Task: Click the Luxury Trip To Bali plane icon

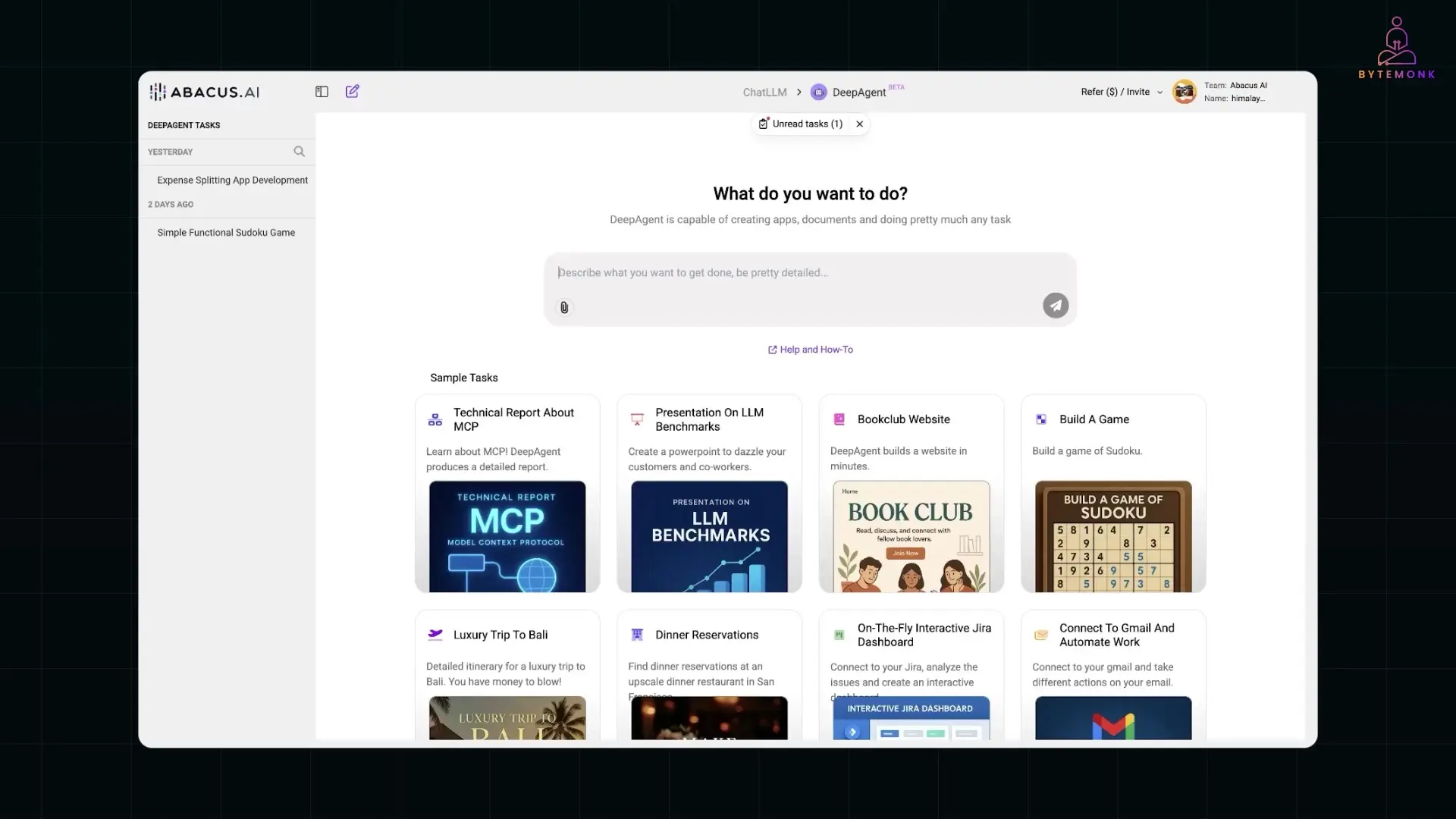Action: 435,635
